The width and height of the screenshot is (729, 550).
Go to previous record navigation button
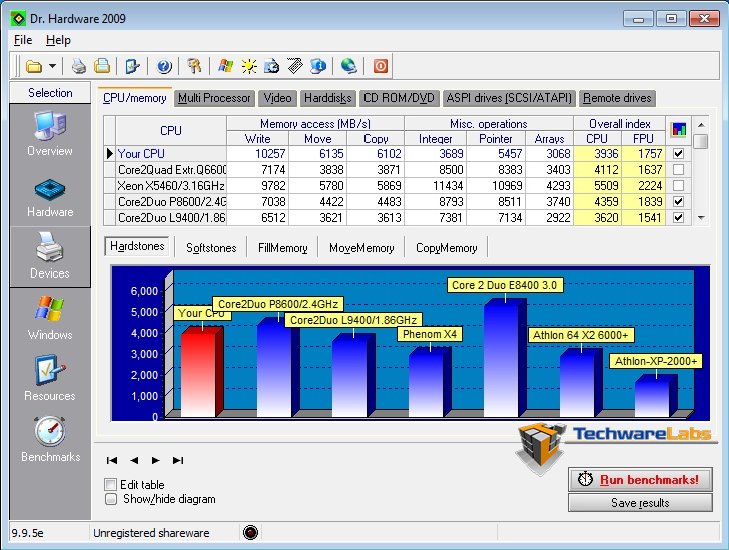(x=134, y=460)
